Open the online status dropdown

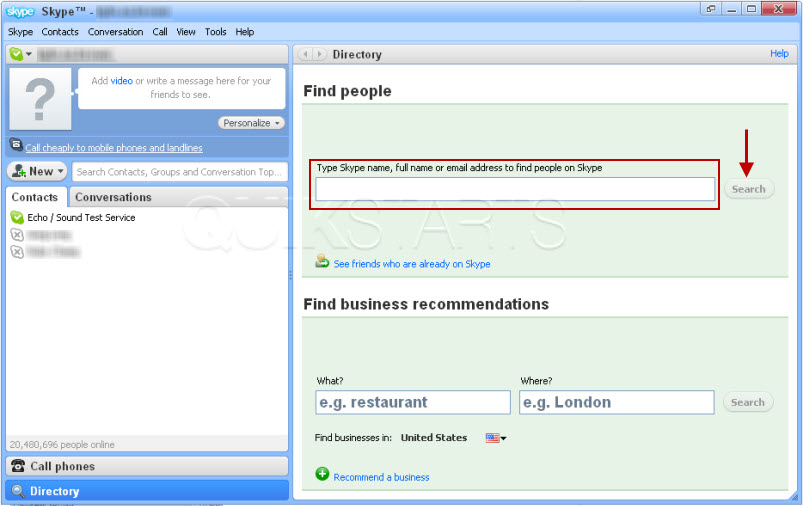(21, 54)
